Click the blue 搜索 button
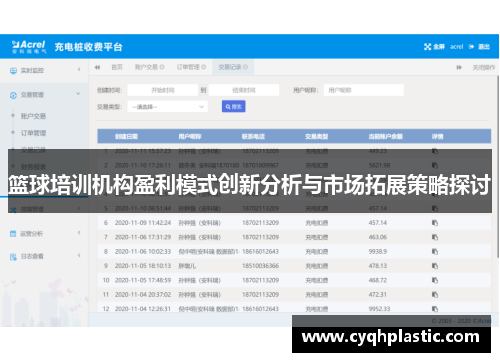 click(x=234, y=106)
